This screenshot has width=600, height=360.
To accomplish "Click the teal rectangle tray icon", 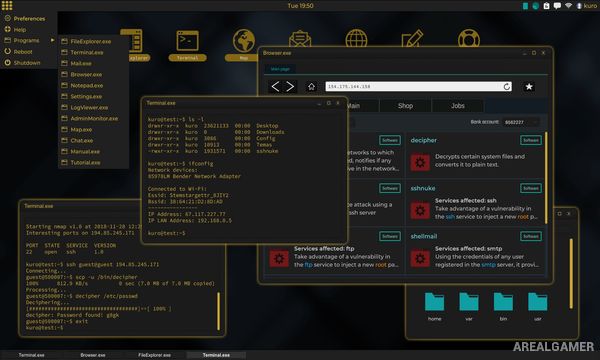I will (525, 6).
